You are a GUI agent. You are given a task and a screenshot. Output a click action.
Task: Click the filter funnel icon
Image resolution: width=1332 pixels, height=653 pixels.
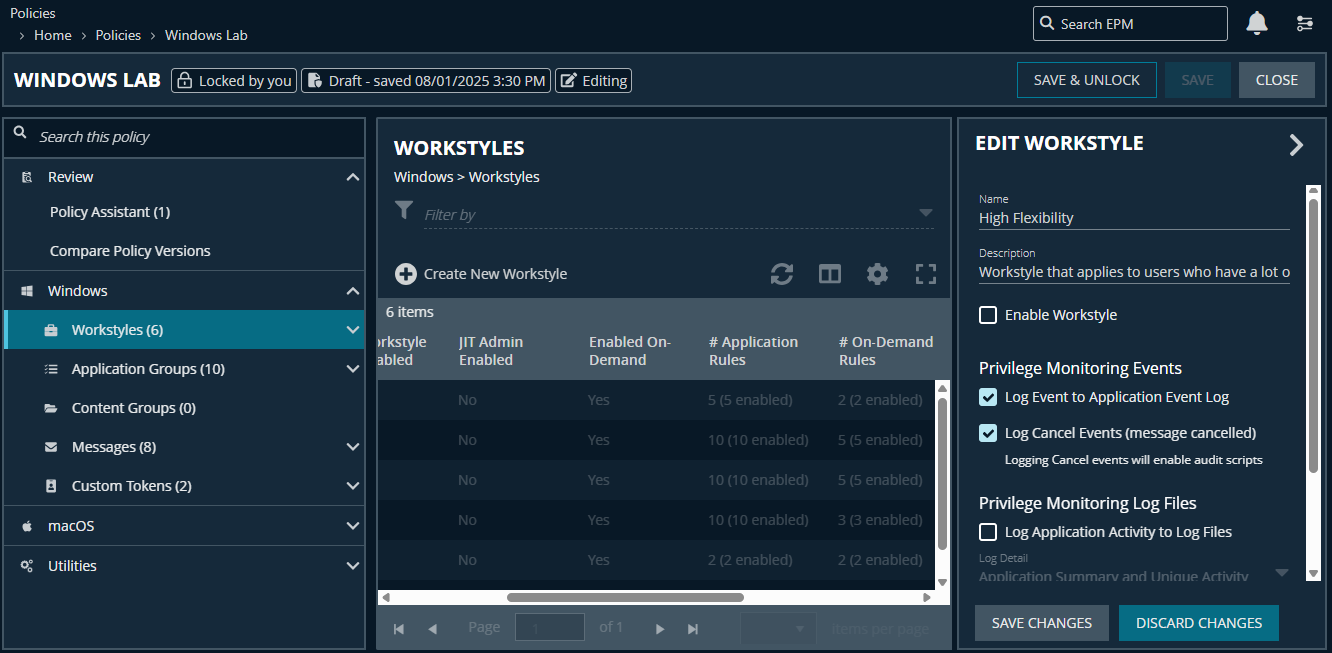(x=403, y=210)
